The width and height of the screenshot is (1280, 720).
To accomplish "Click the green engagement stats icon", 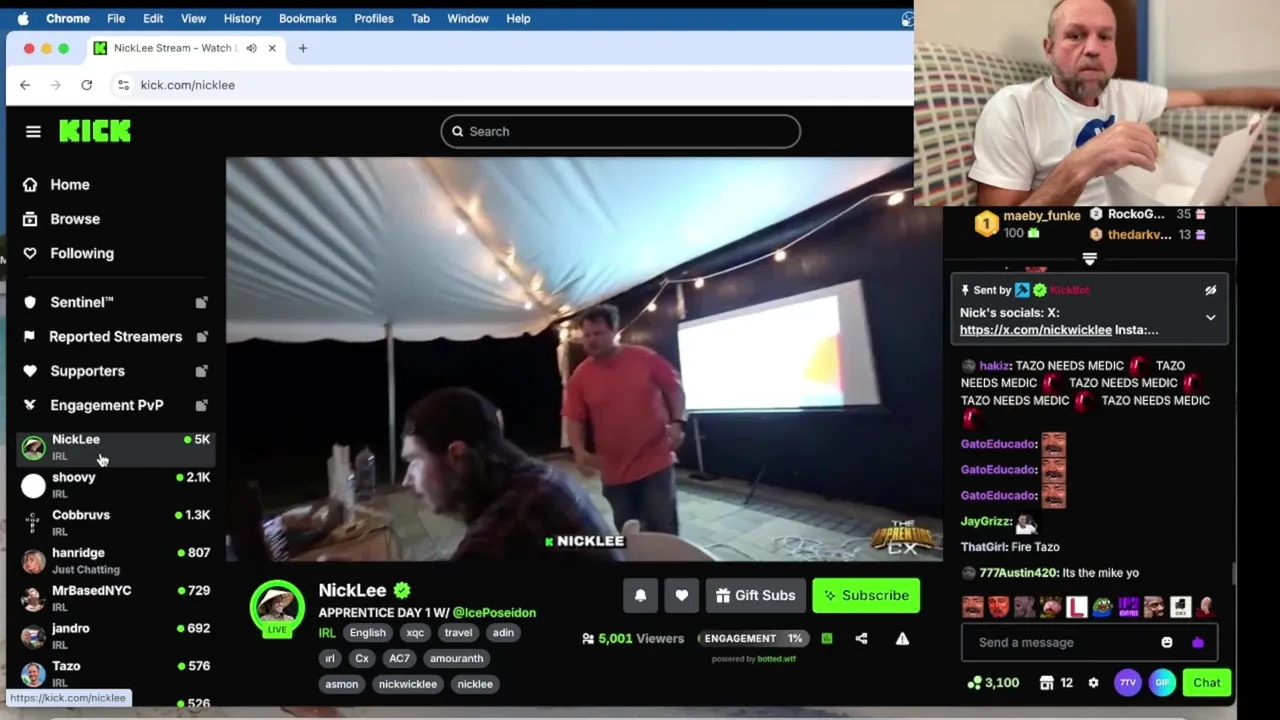I will [x=827, y=638].
